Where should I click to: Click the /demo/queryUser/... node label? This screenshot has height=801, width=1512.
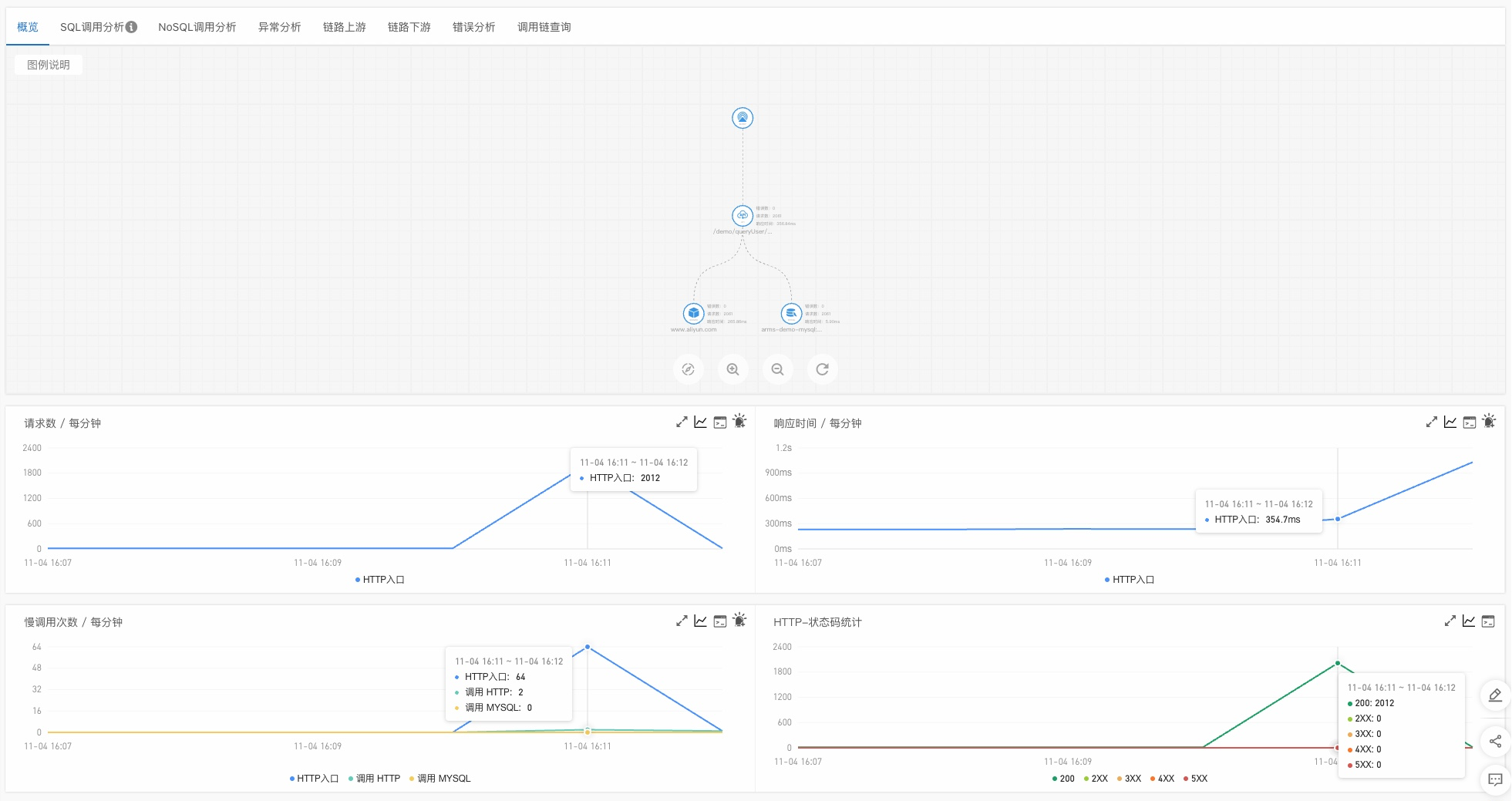point(743,231)
